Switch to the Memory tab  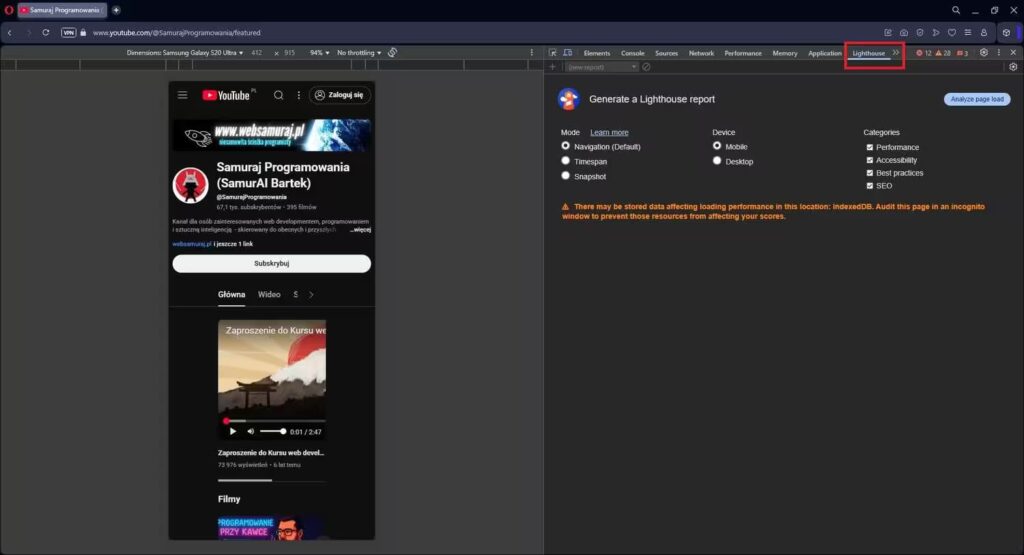point(784,54)
